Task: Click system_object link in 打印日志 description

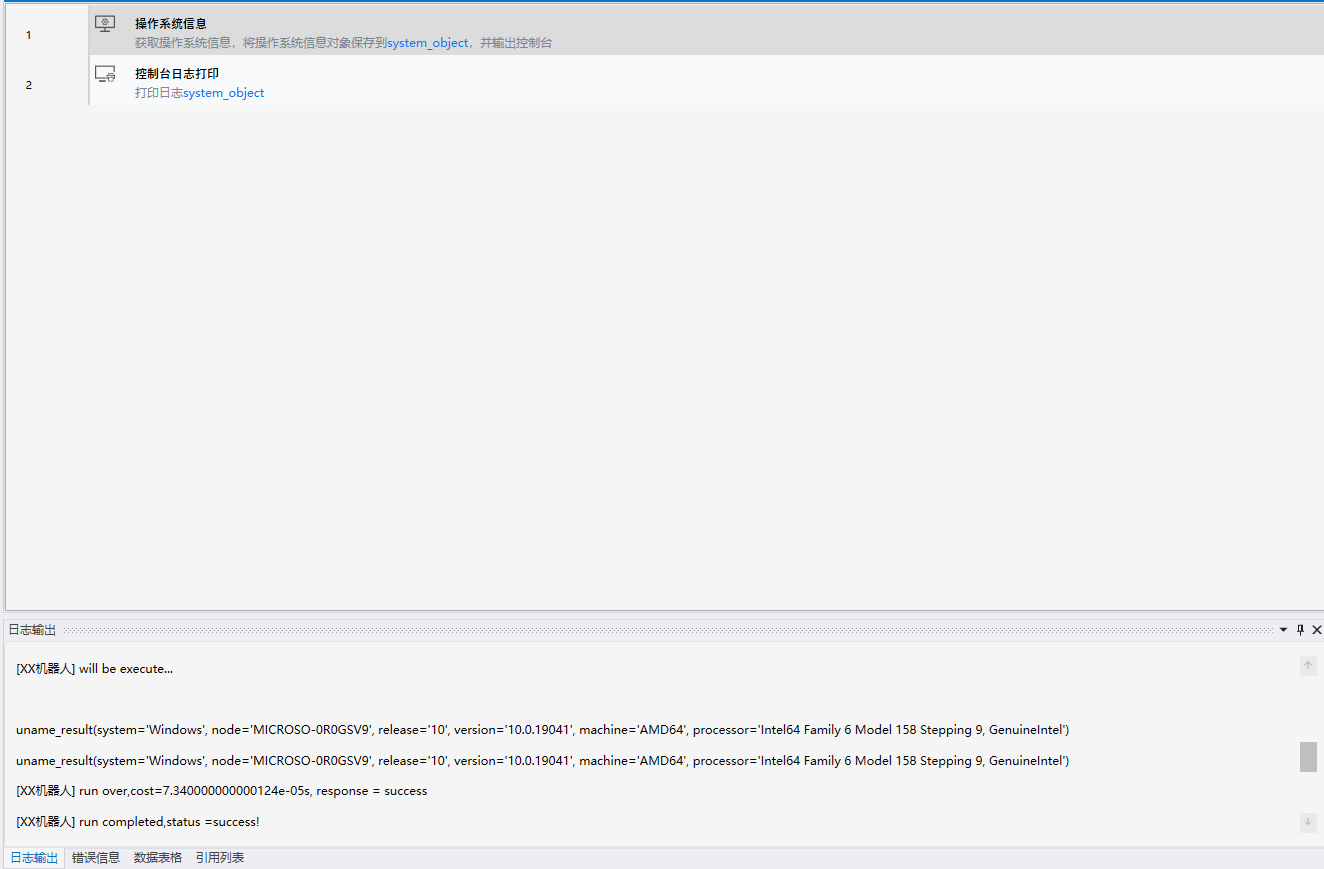Action: click(224, 93)
